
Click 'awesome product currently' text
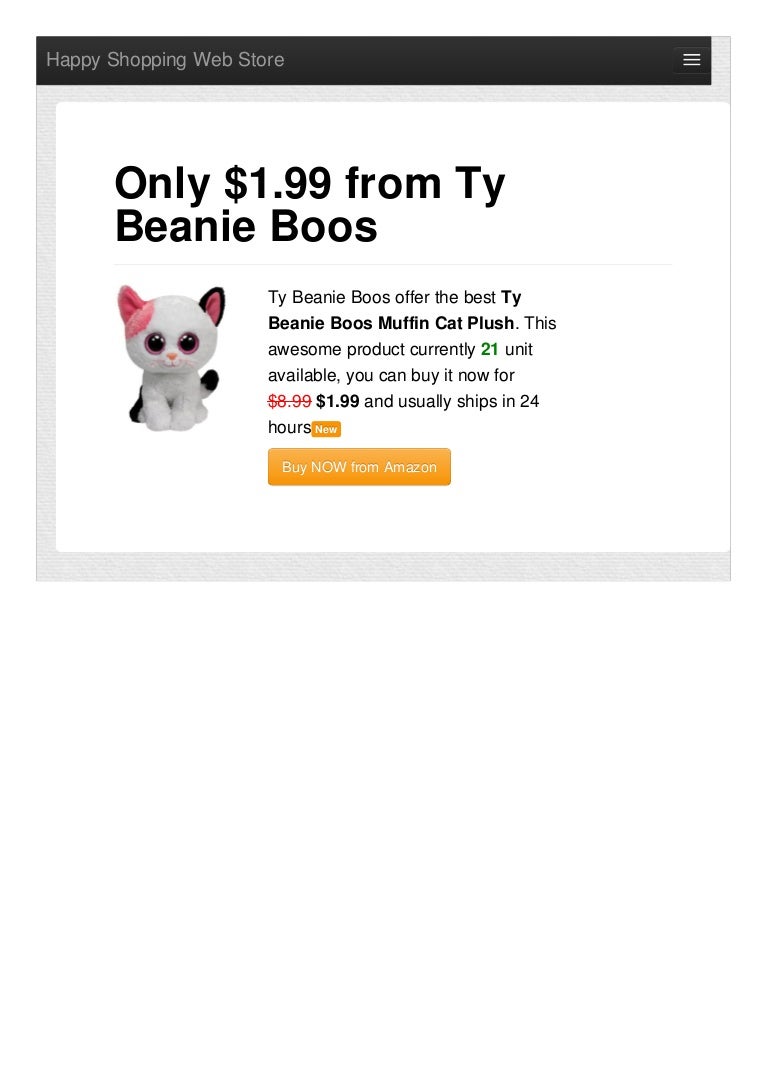click(372, 349)
